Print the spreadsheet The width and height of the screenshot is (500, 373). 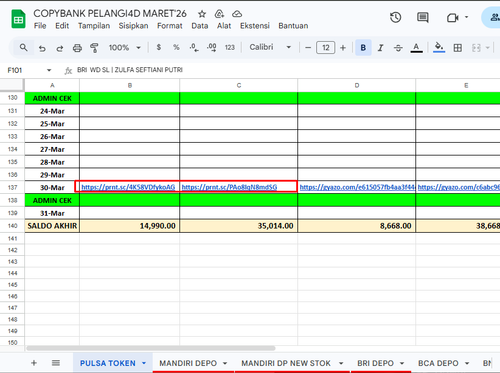click(x=77, y=48)
